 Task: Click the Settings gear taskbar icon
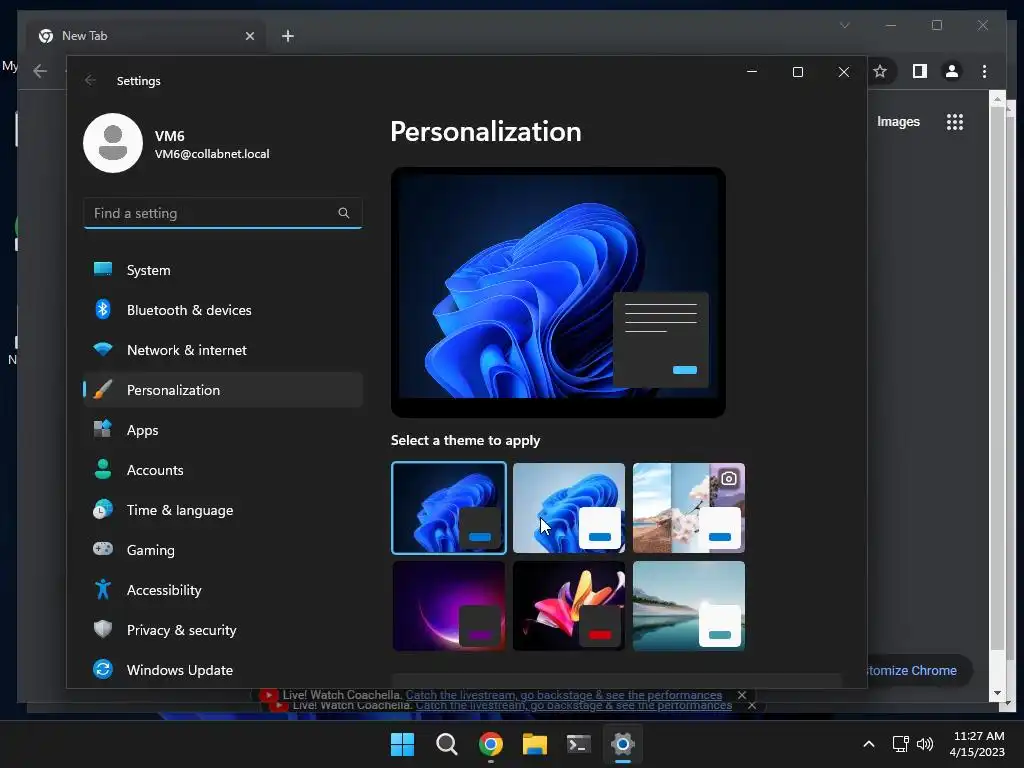pyautogui.click(x=623, y=744)
